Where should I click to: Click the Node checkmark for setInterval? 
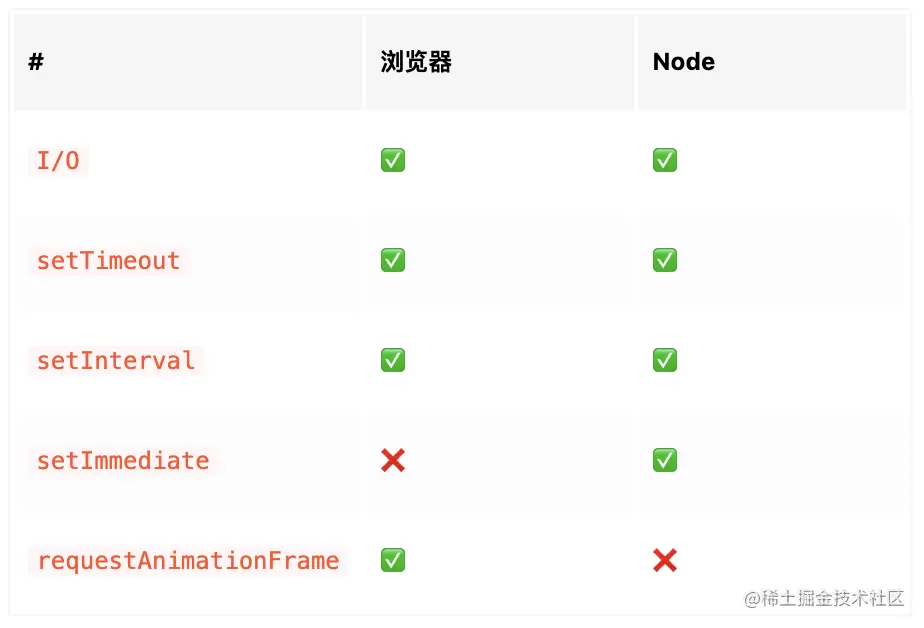(665, 360)
